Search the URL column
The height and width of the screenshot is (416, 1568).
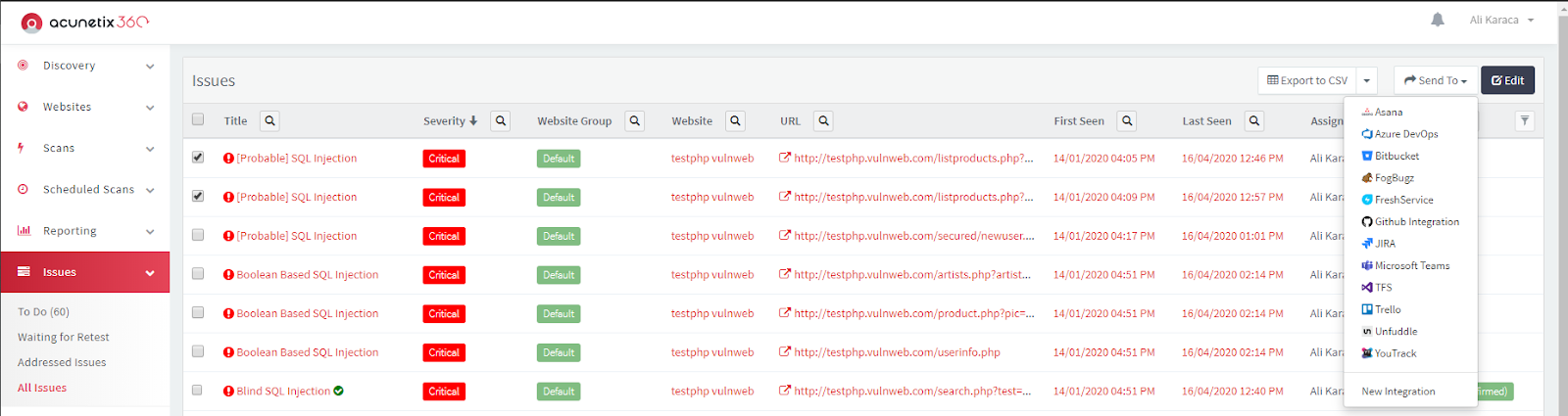pyautogui.click(x=824, y=121)
